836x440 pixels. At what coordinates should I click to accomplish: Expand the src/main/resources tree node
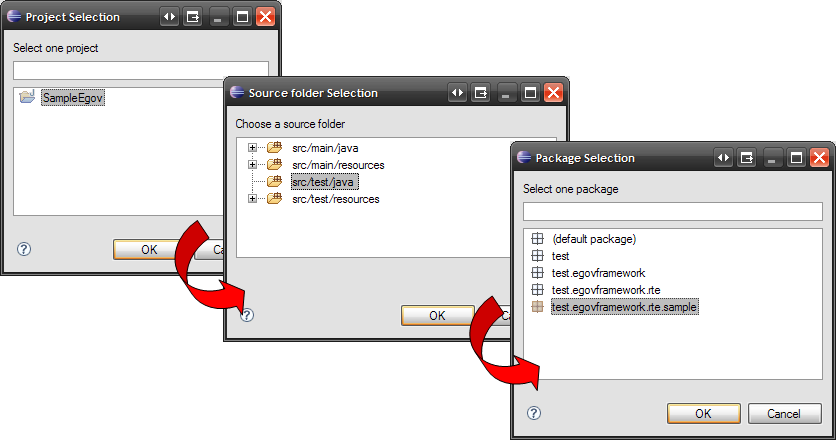253,165
